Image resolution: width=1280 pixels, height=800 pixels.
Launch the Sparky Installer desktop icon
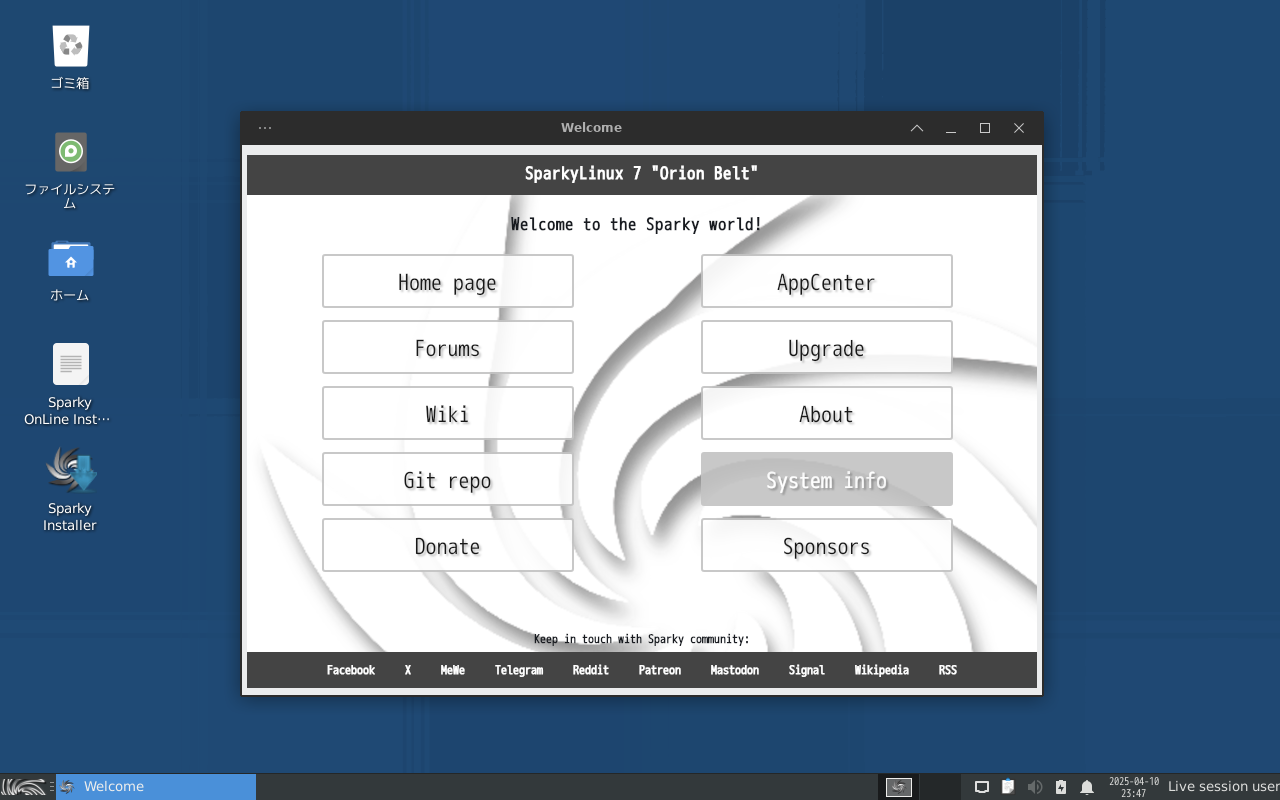tap(70, 489)
